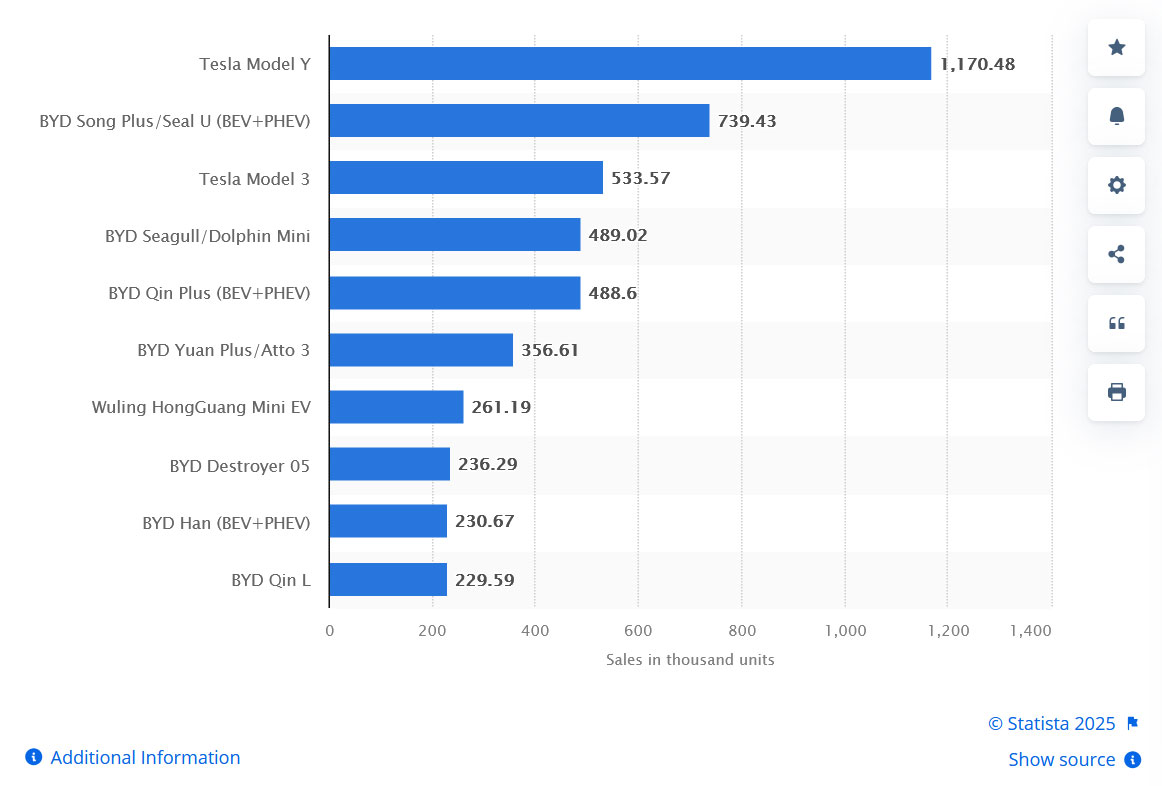Click the 229.59 value label
This screenshot has height=786, width=1162.
(x=485, y=580)
